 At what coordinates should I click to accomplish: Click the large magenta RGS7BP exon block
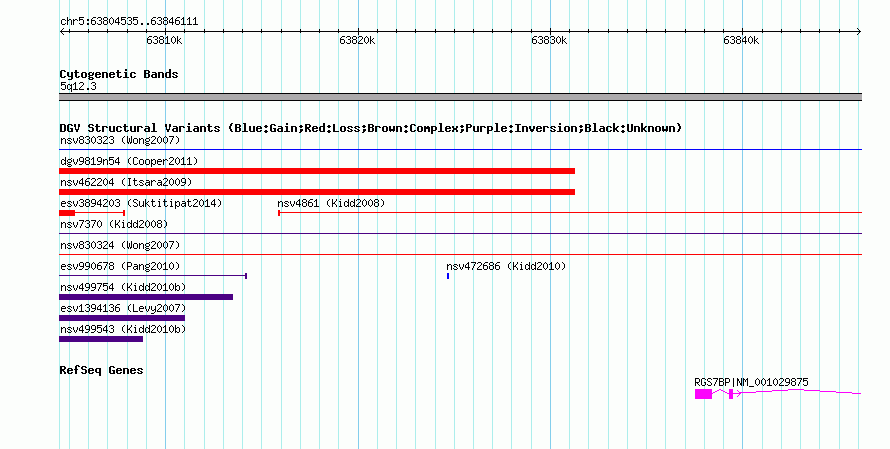click(x=703, y=394)
